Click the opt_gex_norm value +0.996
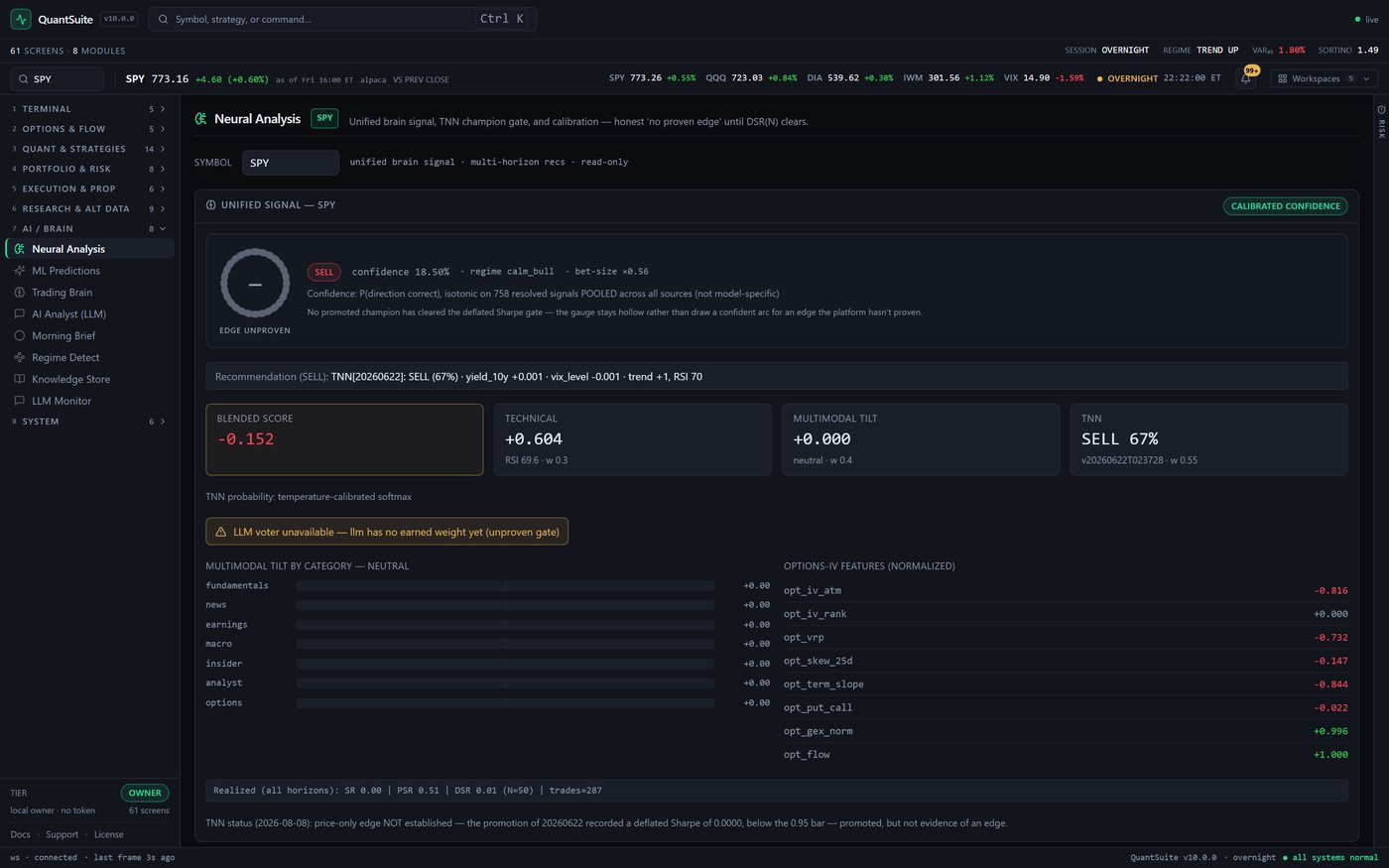 (x=1330, y=731)
